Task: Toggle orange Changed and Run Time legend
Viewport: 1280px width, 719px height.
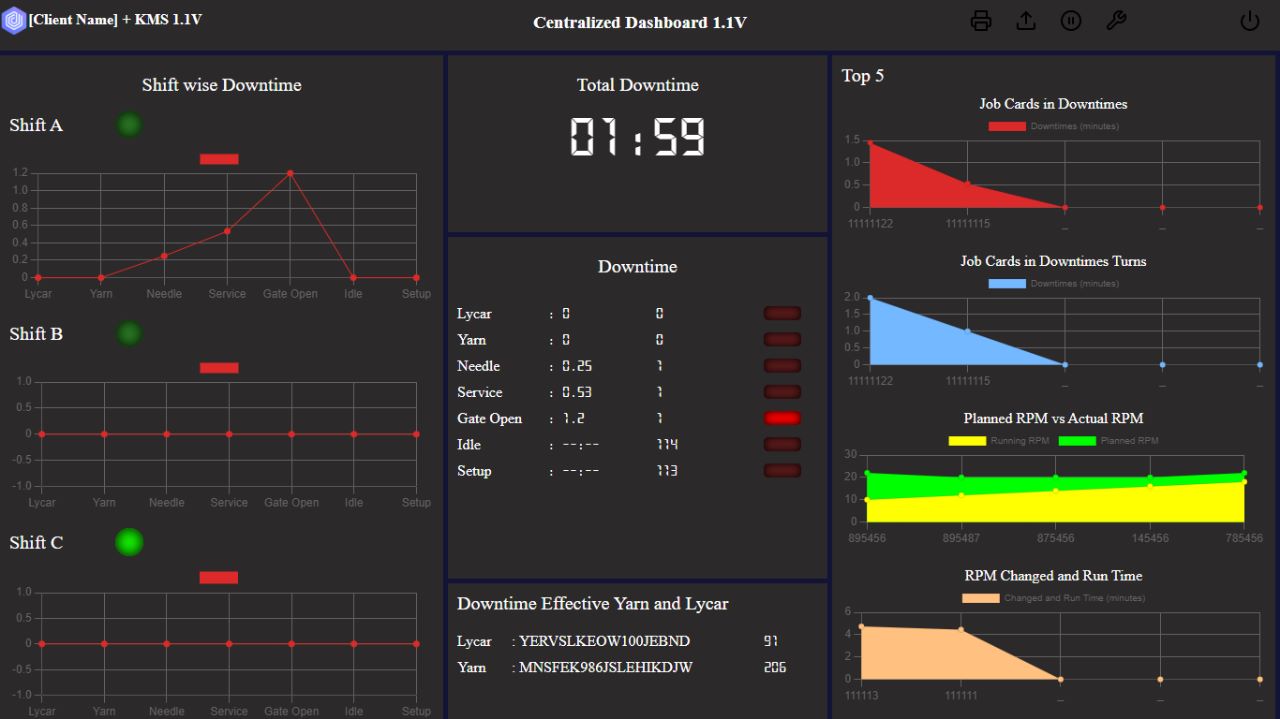Action: 981,598
